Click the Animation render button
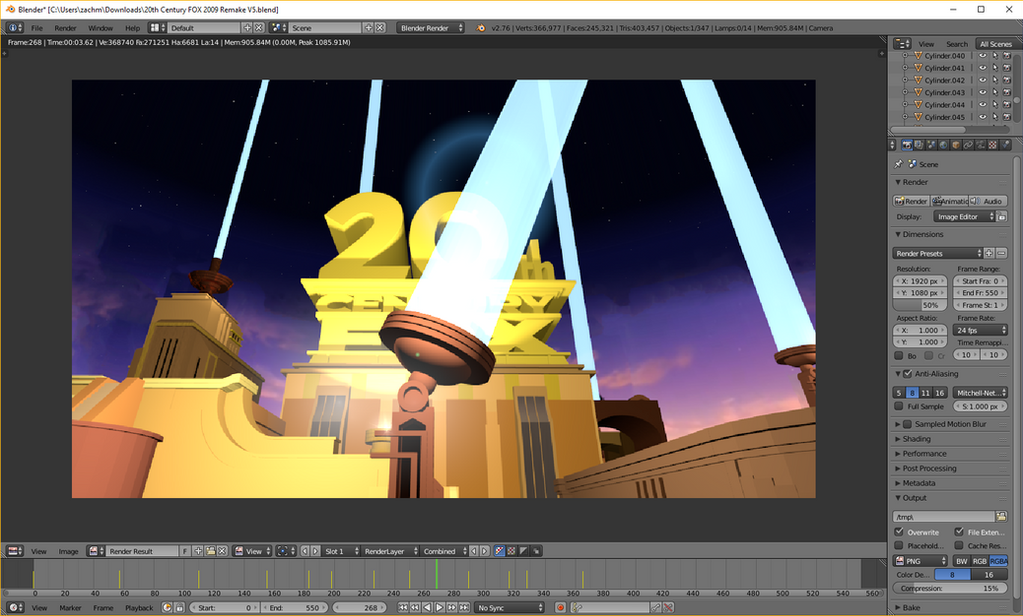Screen dimensions: 1023x616 tap(949, 201)
